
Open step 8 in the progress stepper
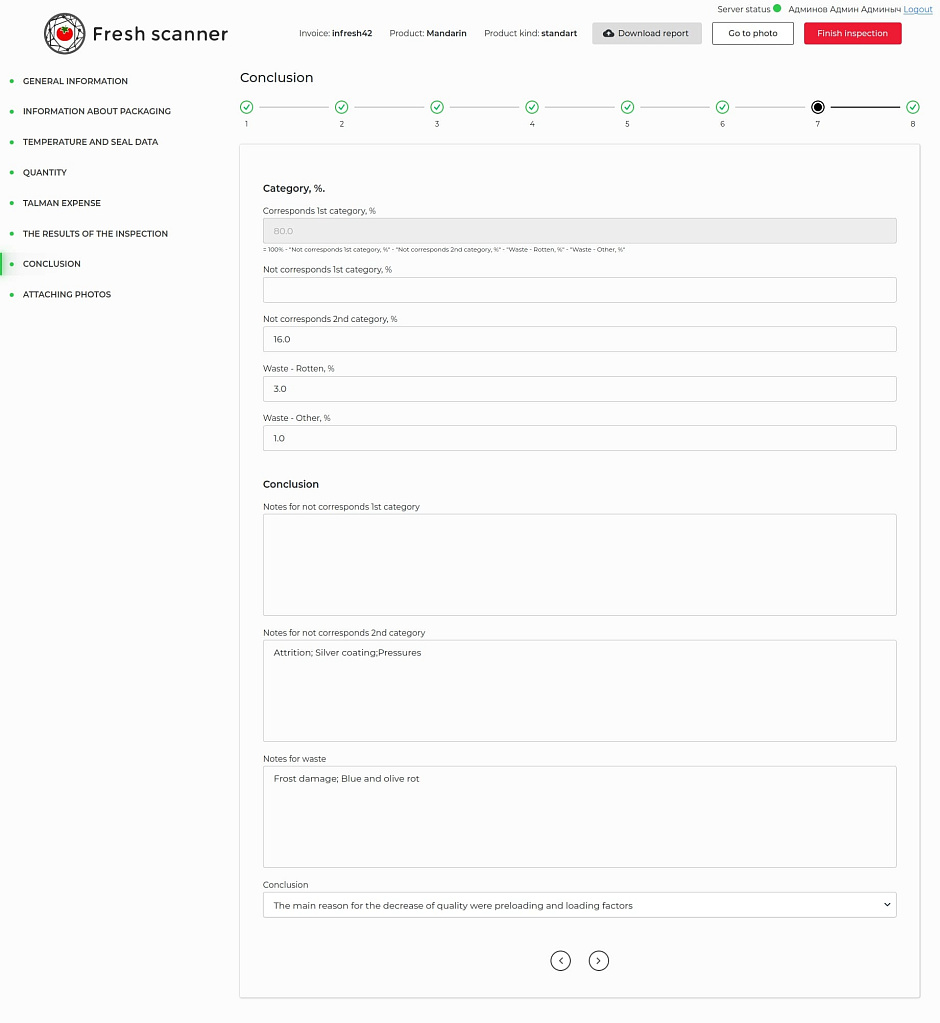click(x=913, y=107)
